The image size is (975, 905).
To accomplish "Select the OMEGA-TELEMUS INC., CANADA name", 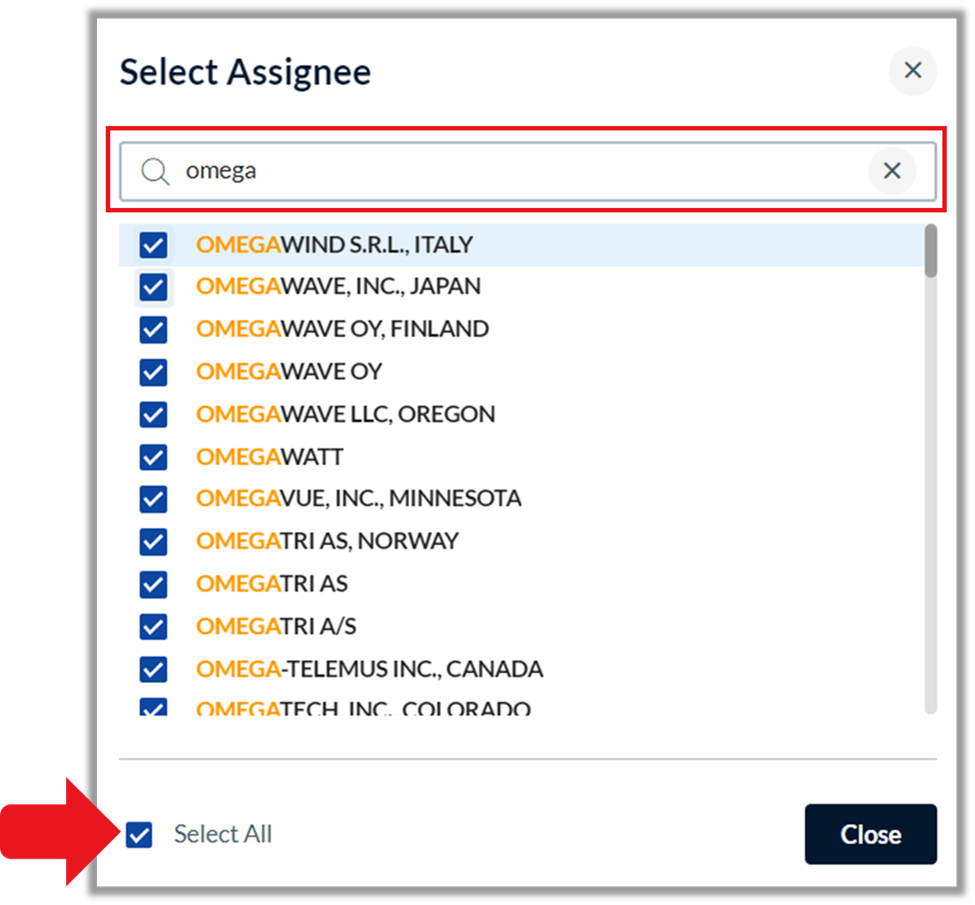I will pos(369,669).
